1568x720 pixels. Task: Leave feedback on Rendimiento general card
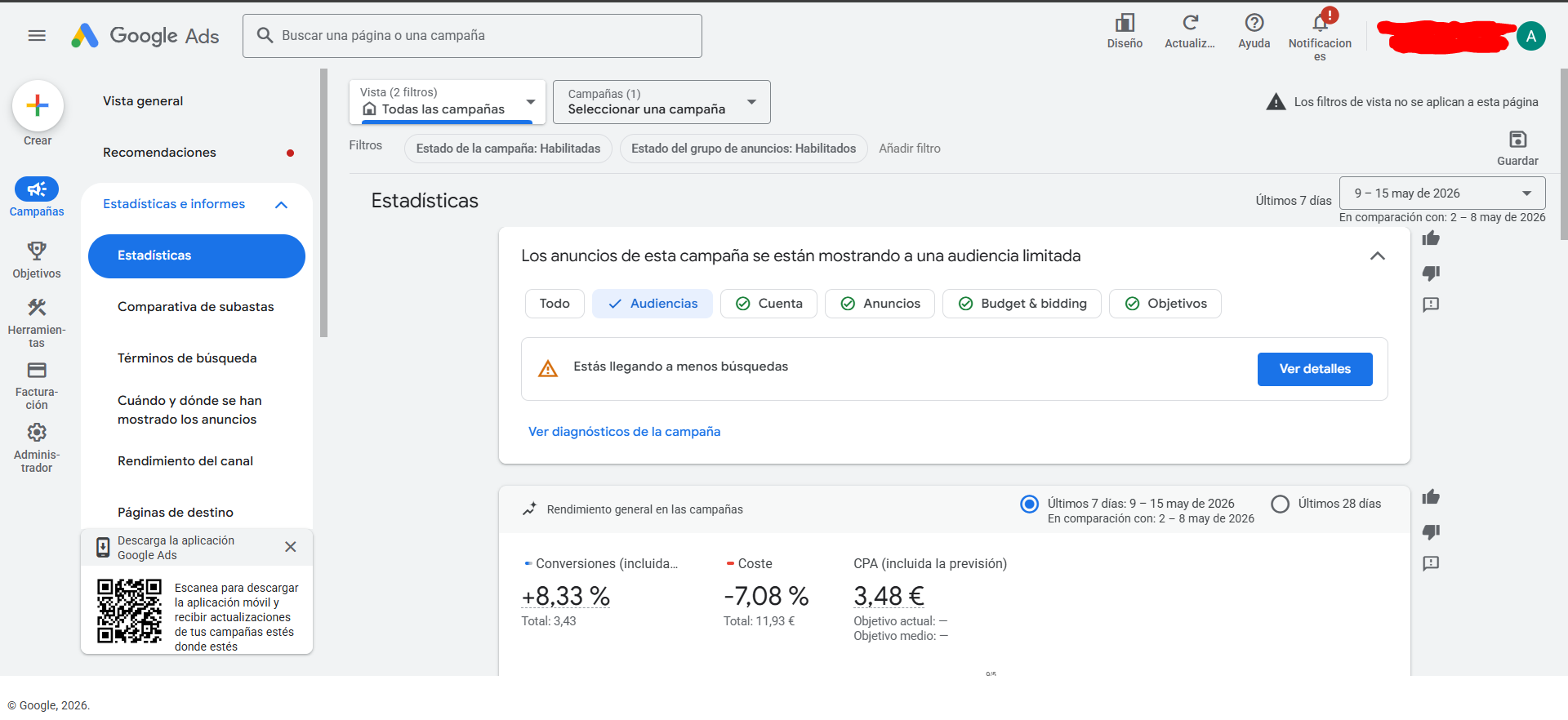1431,563
